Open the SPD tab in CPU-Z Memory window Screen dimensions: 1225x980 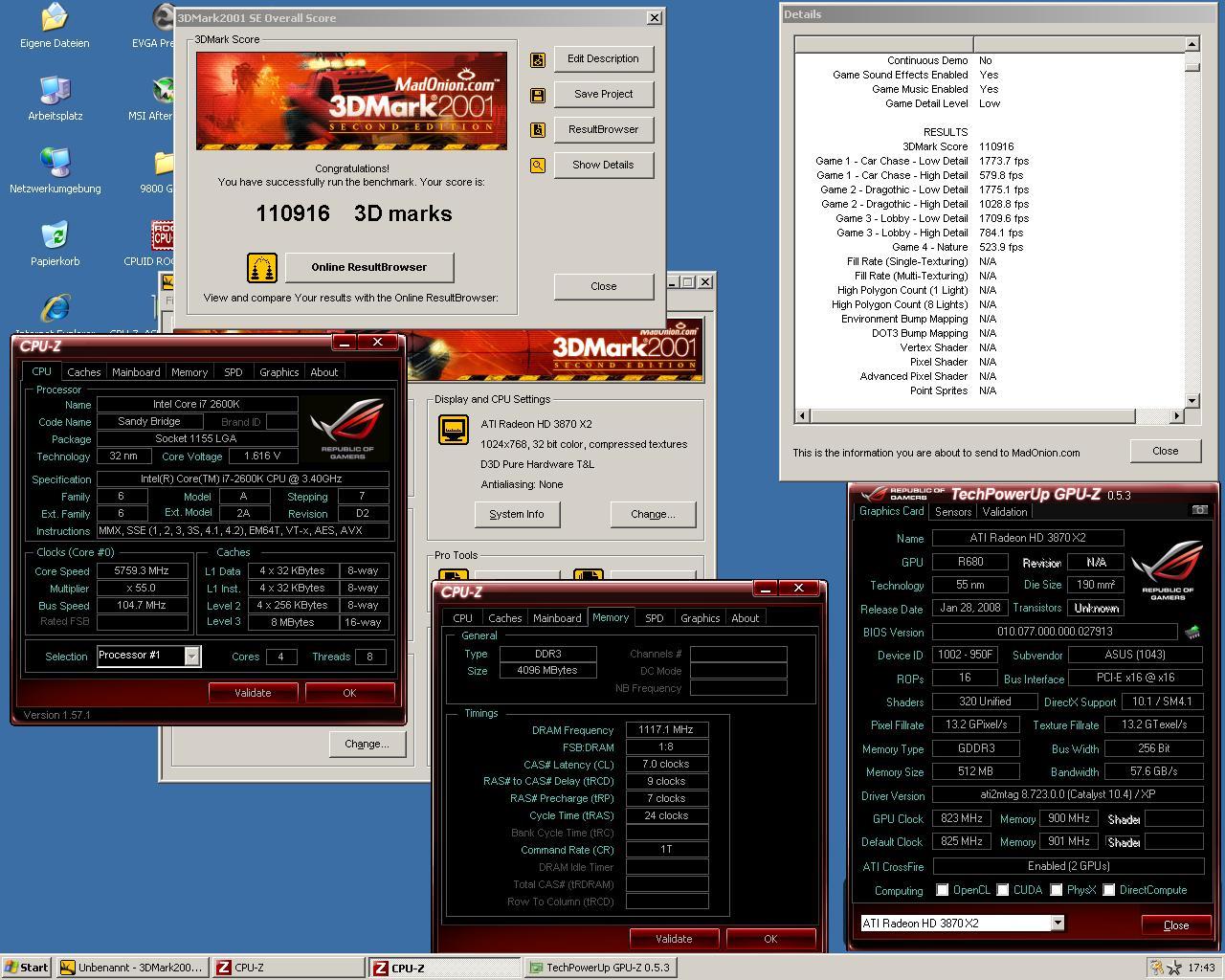[655, 618]
